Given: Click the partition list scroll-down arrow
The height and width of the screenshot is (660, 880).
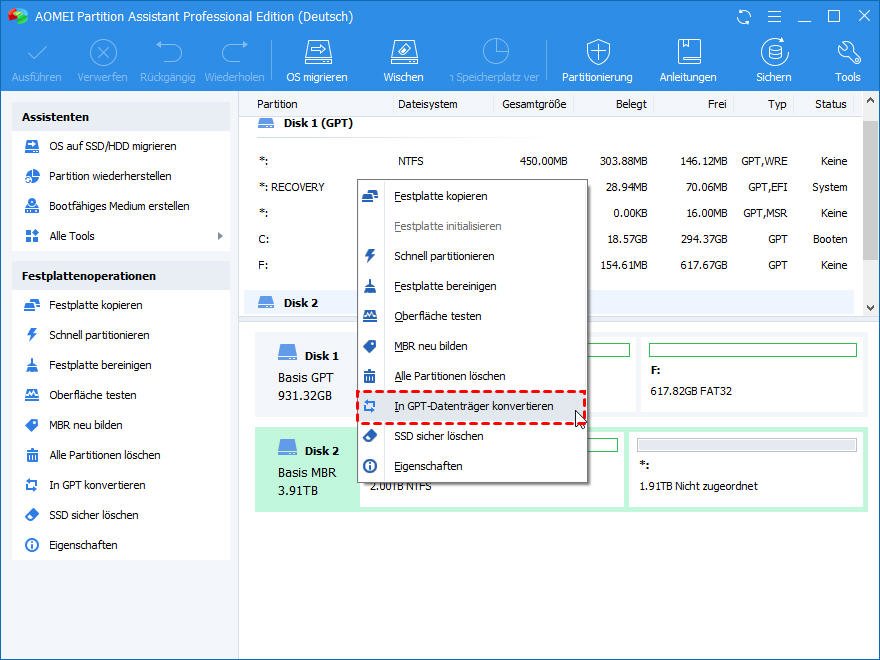Looking at the screenshot, I should point(870,308).
